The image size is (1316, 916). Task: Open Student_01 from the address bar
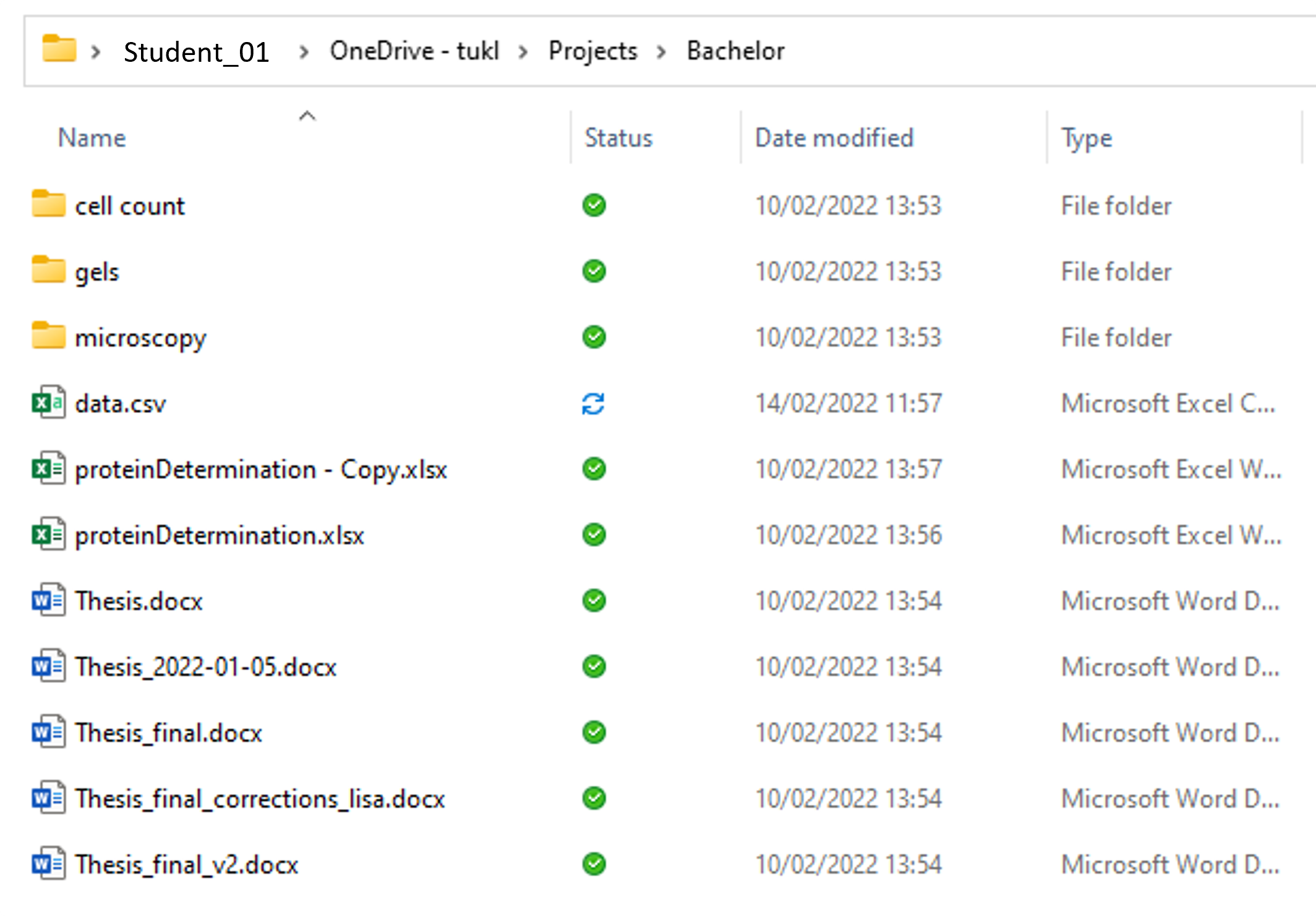pos(197,51)
